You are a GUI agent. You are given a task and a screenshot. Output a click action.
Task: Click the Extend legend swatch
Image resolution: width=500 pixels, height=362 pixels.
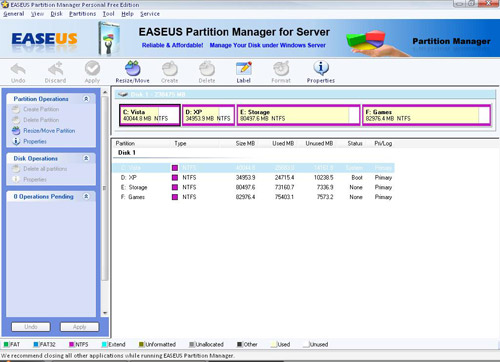point(104,344)
